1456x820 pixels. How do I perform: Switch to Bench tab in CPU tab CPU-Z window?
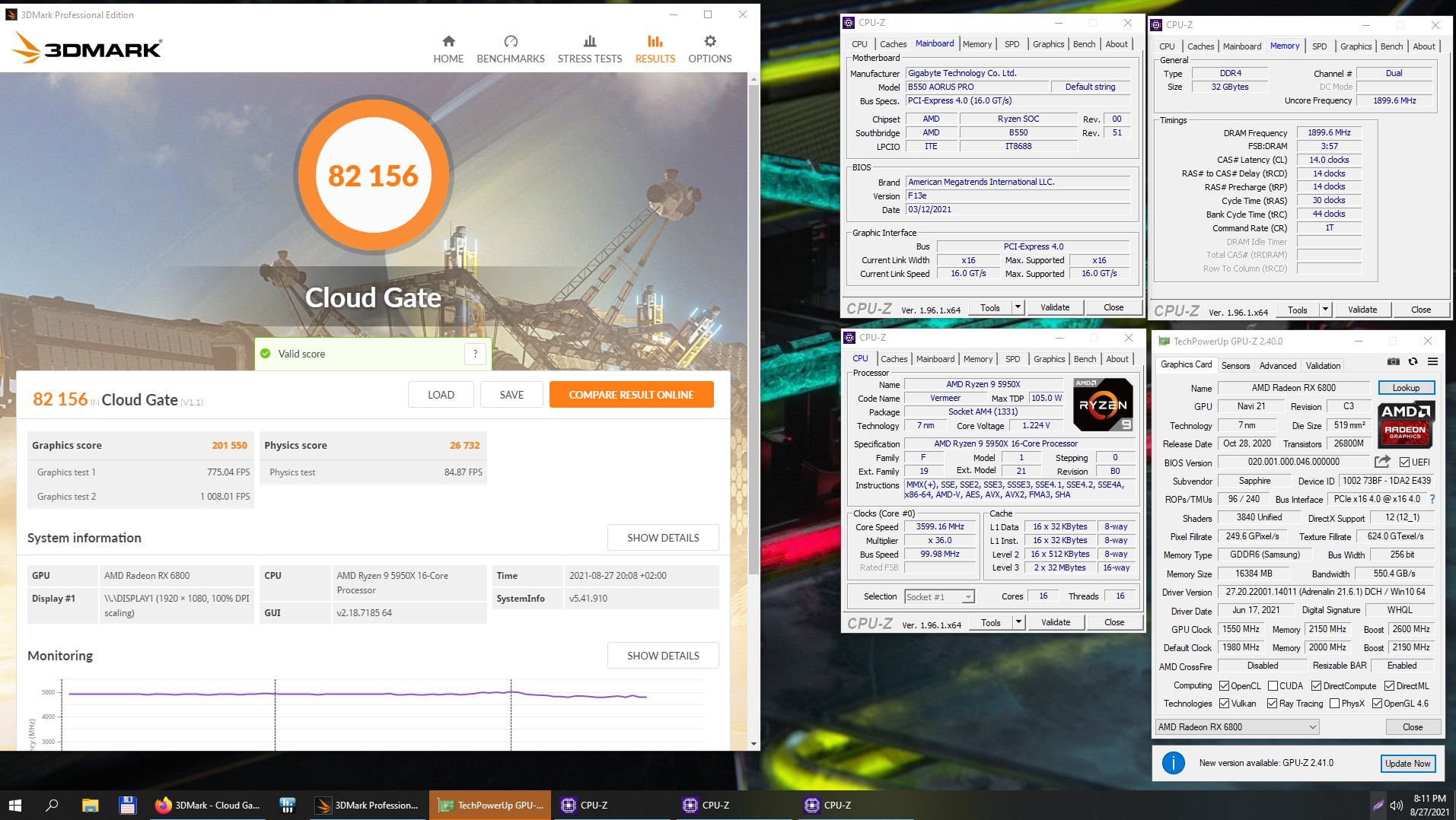point(1085,359)
